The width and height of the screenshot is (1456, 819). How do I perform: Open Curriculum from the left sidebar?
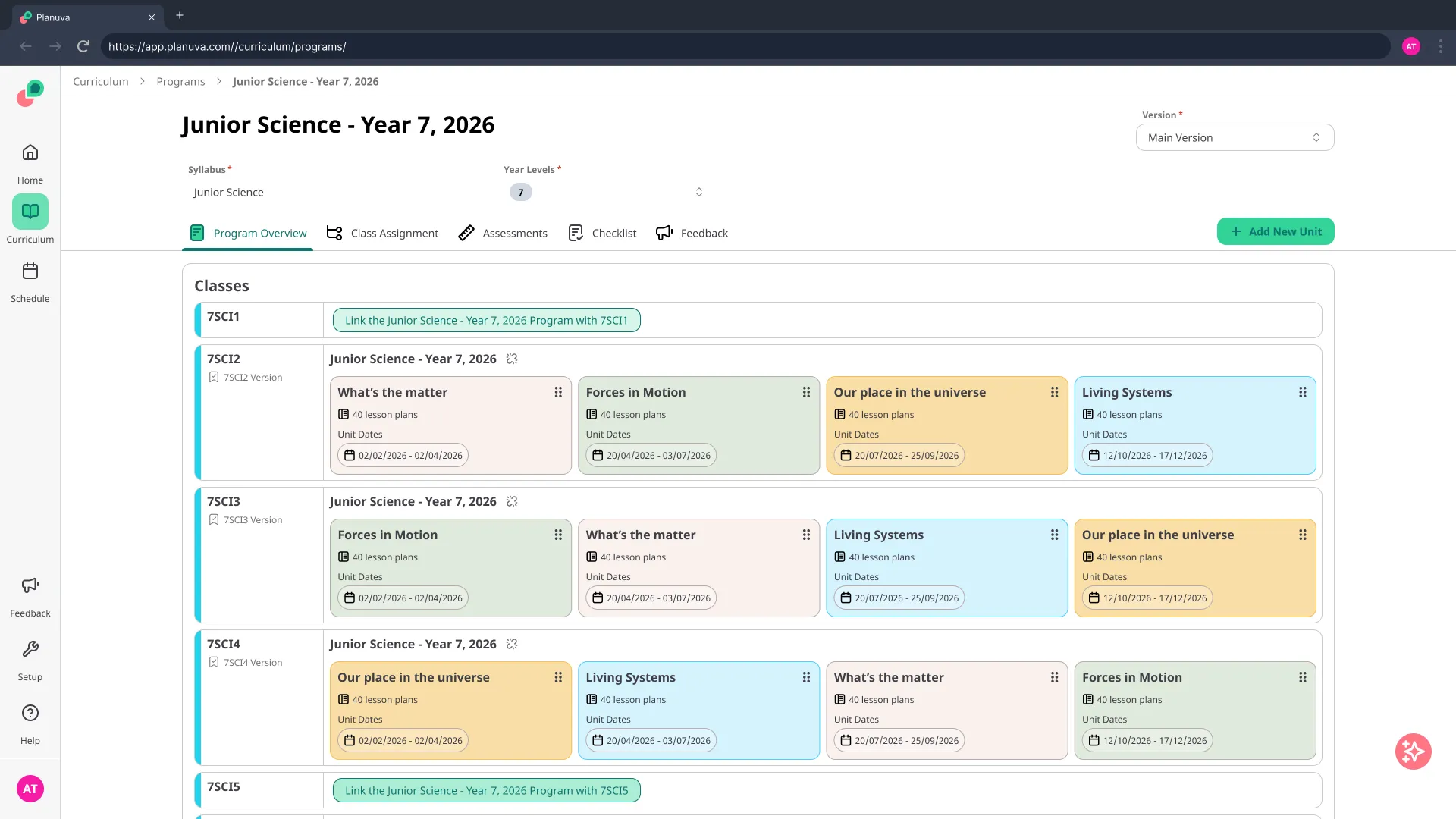click(x=30, y=220)
